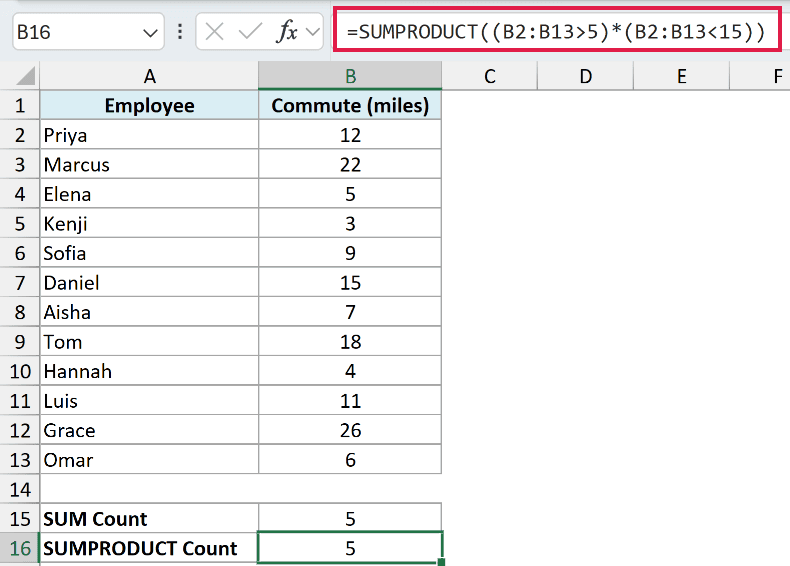Image resolution: width=790 pixels, height=566 pixels.
Task: Click into the SUMPRODUCT formula bar
Action: click(556, 31)
